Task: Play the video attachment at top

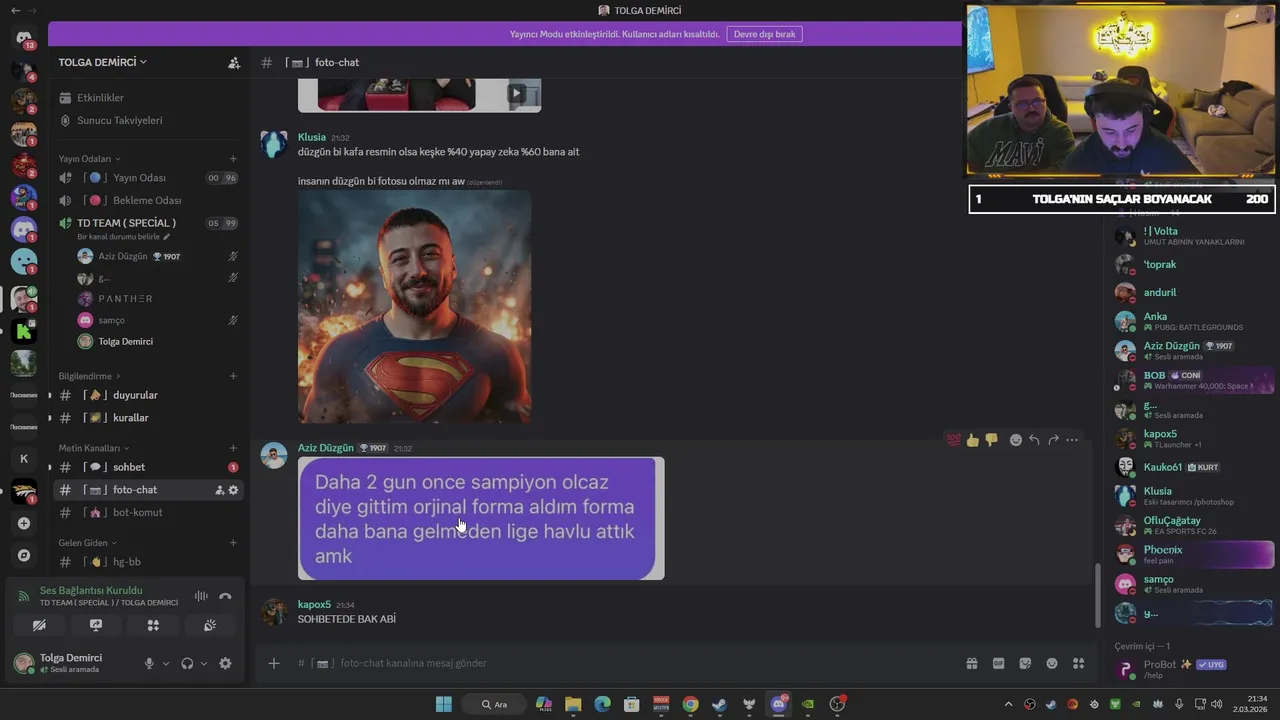Action: [x=517, y=94]
